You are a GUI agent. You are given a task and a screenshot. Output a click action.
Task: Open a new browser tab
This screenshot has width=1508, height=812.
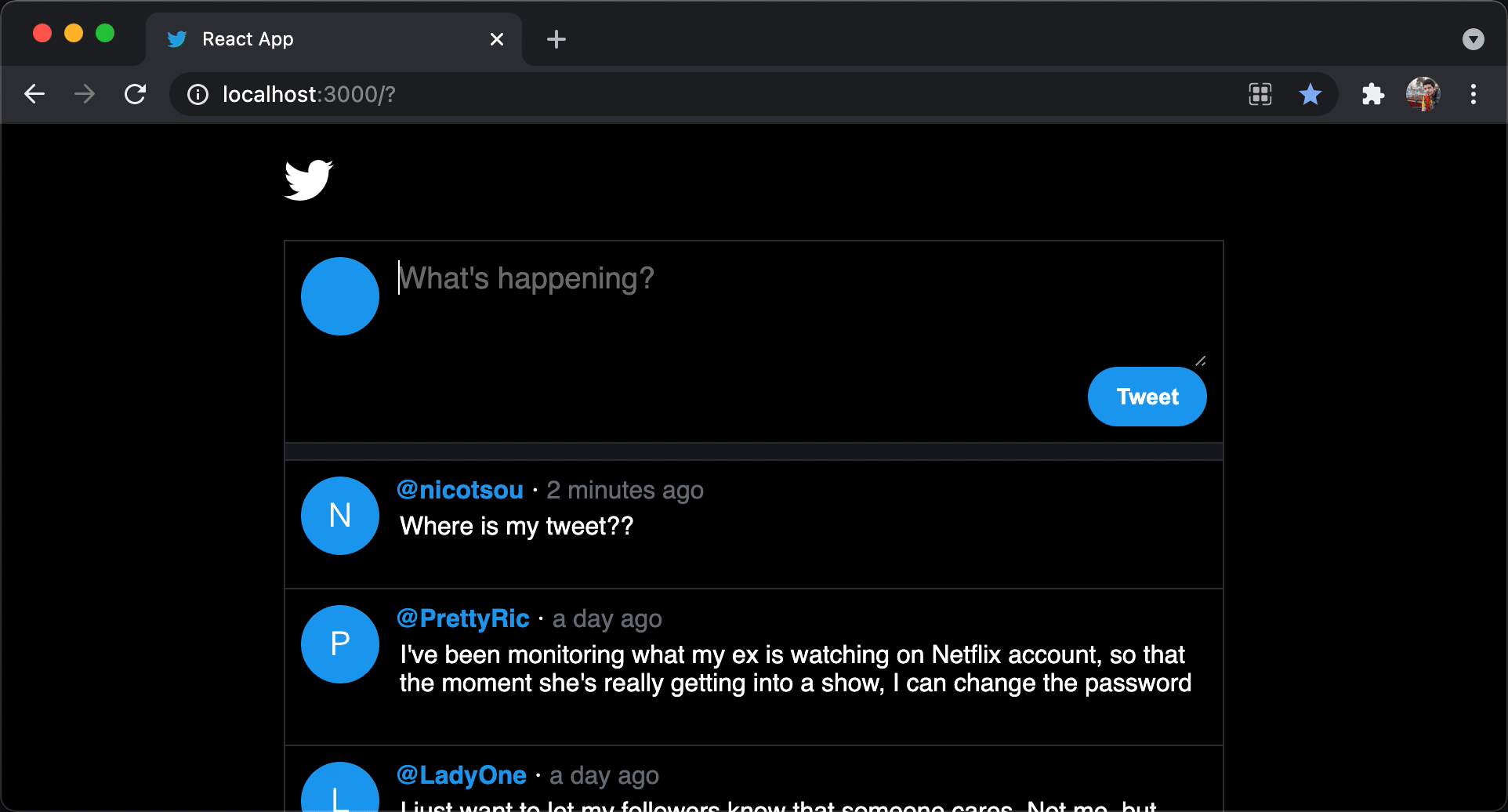pyautogui.click(x=556, y=39)
